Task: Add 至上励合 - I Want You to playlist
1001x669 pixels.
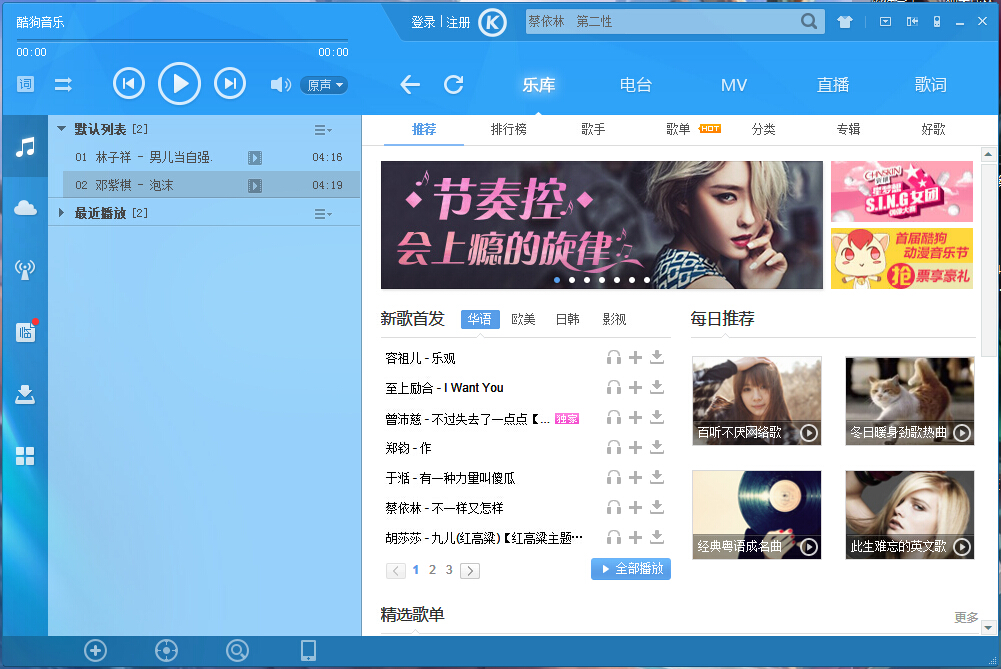Action: 635,387
